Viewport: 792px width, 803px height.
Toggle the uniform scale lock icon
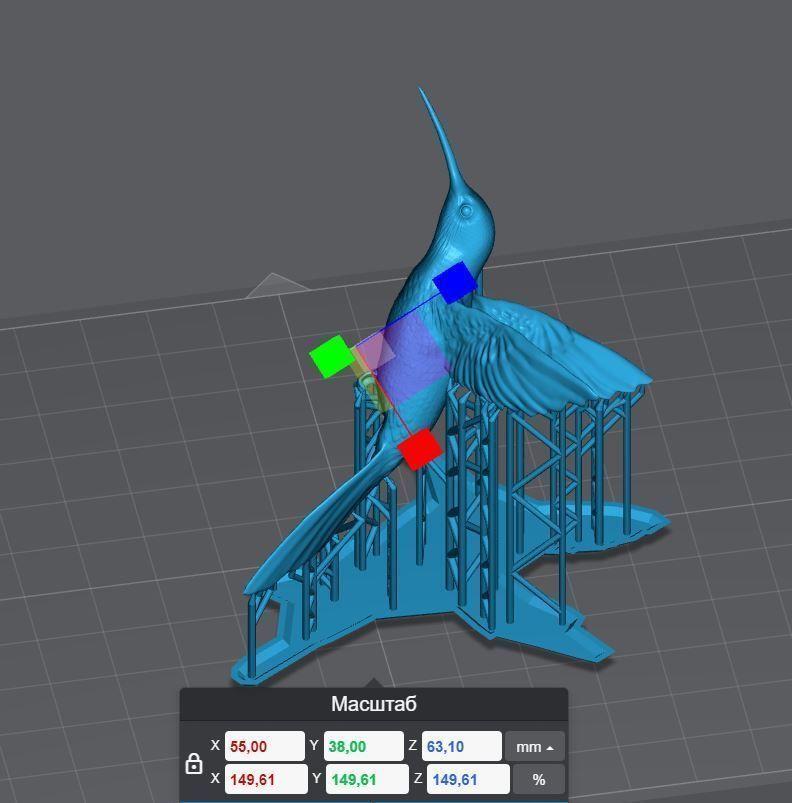pos(194,763)
